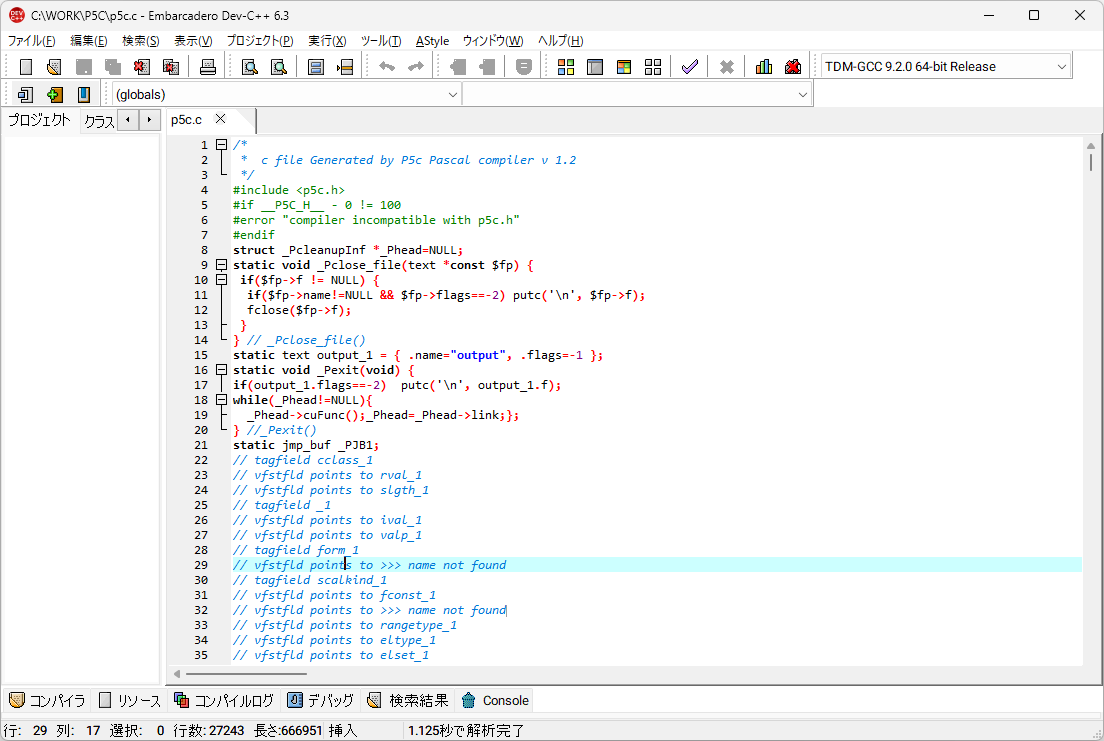
Task: Click the vertical scrollbar up arrow
Action: (x=1091, y=146)
